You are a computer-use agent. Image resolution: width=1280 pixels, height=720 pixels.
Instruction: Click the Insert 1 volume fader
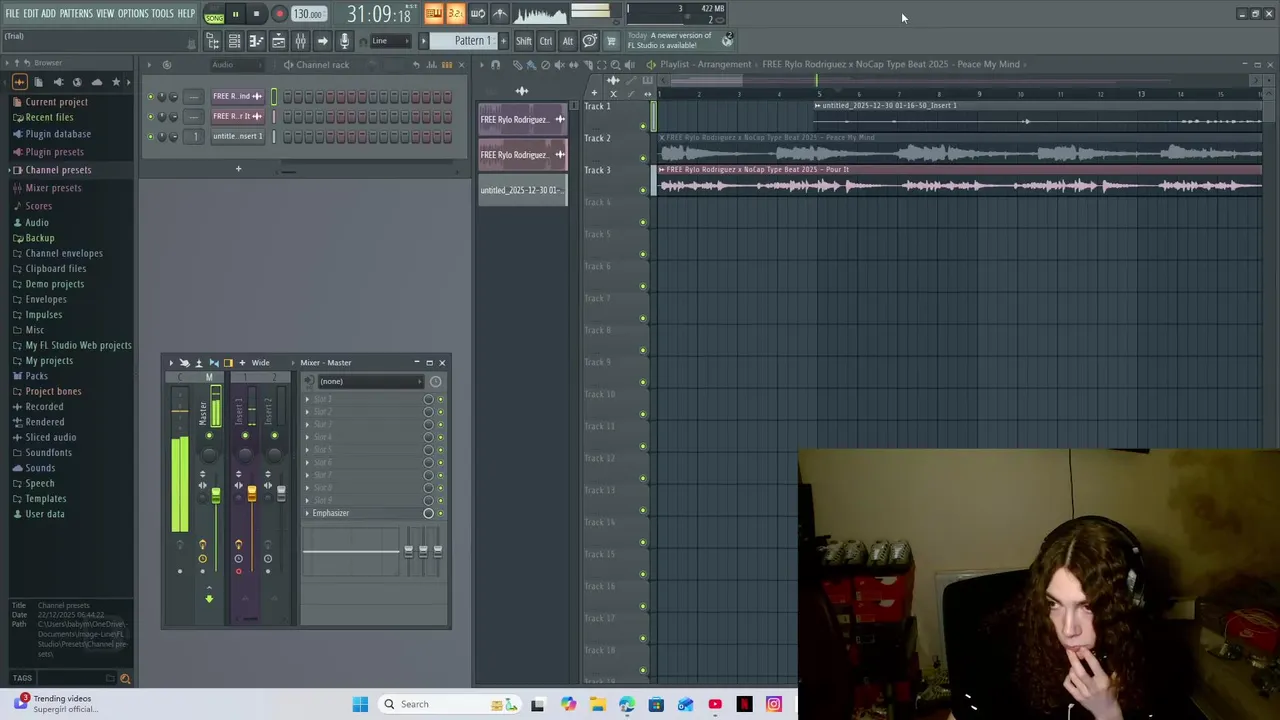coord(251,493)
